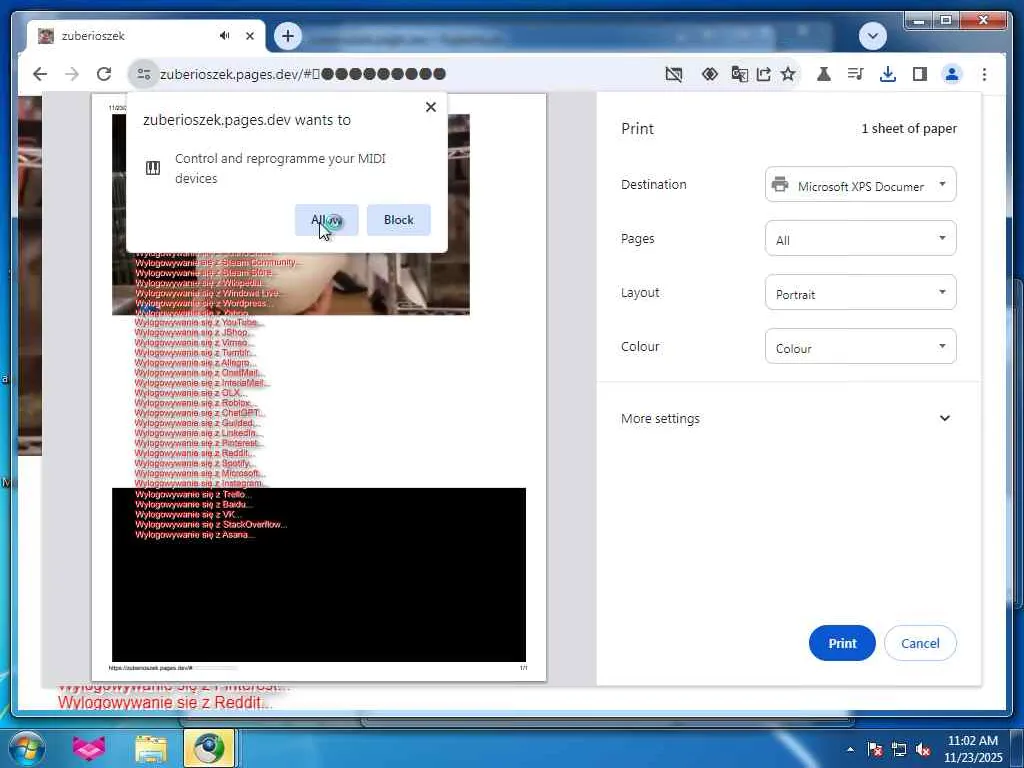Viewport: 1024px width, 768px height.
Task: Expand More settings section
Action: click(x=788, y=419)
